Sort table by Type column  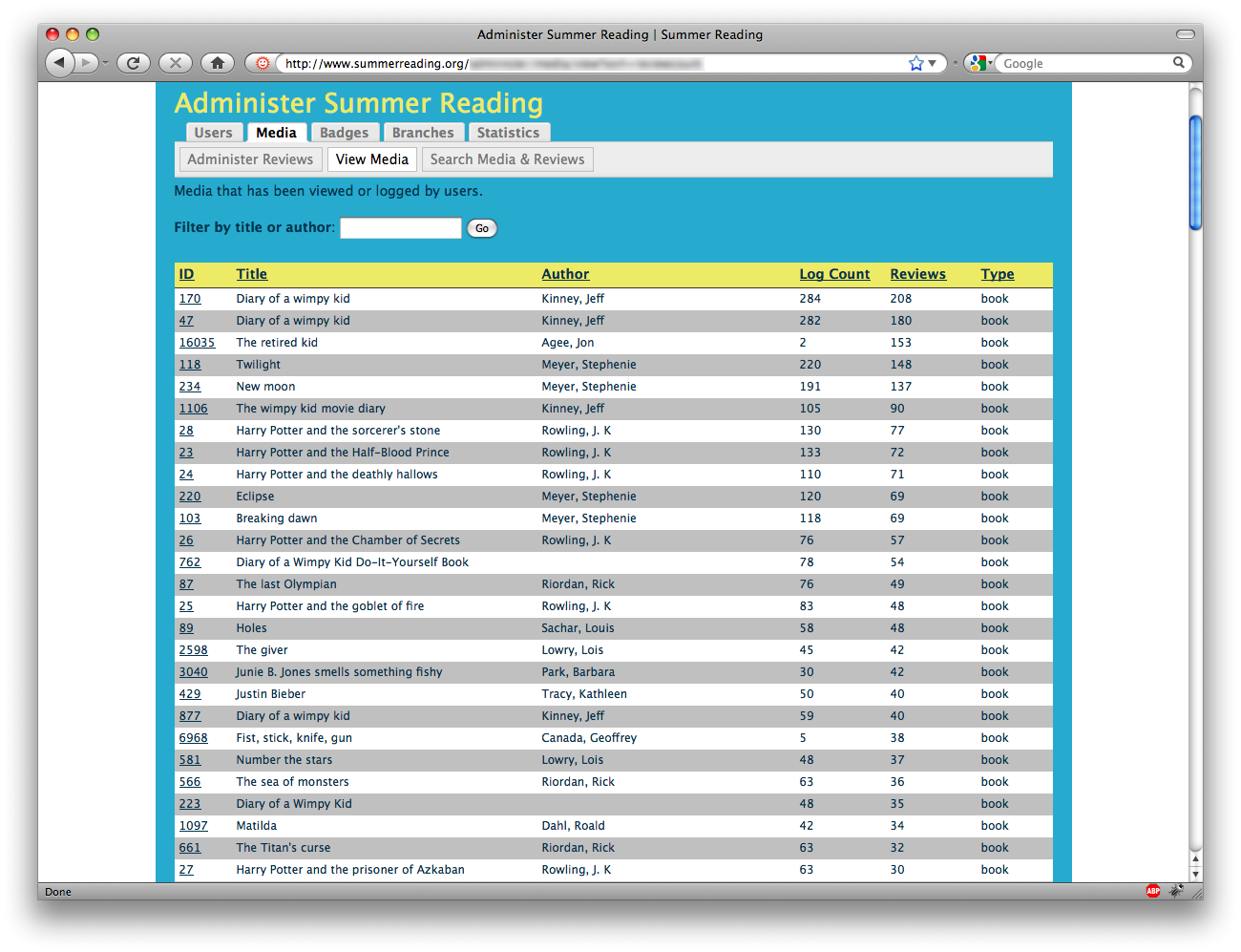(998, 274)
